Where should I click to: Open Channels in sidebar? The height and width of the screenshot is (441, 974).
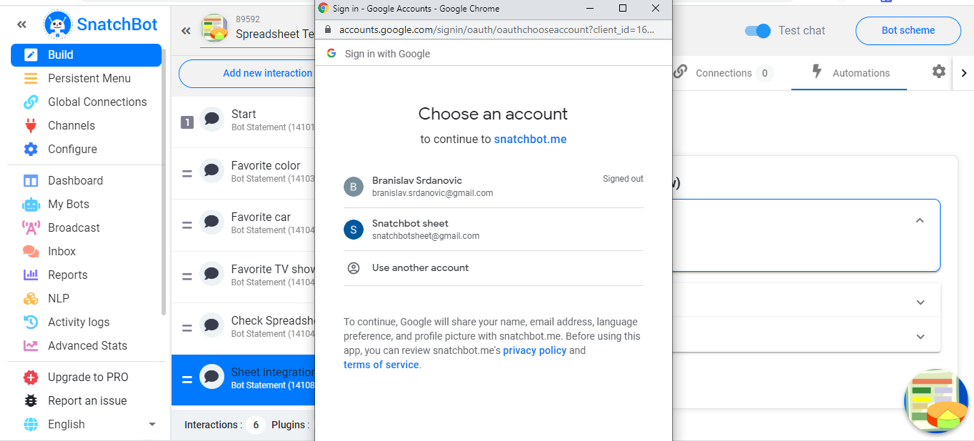(71, 125)
